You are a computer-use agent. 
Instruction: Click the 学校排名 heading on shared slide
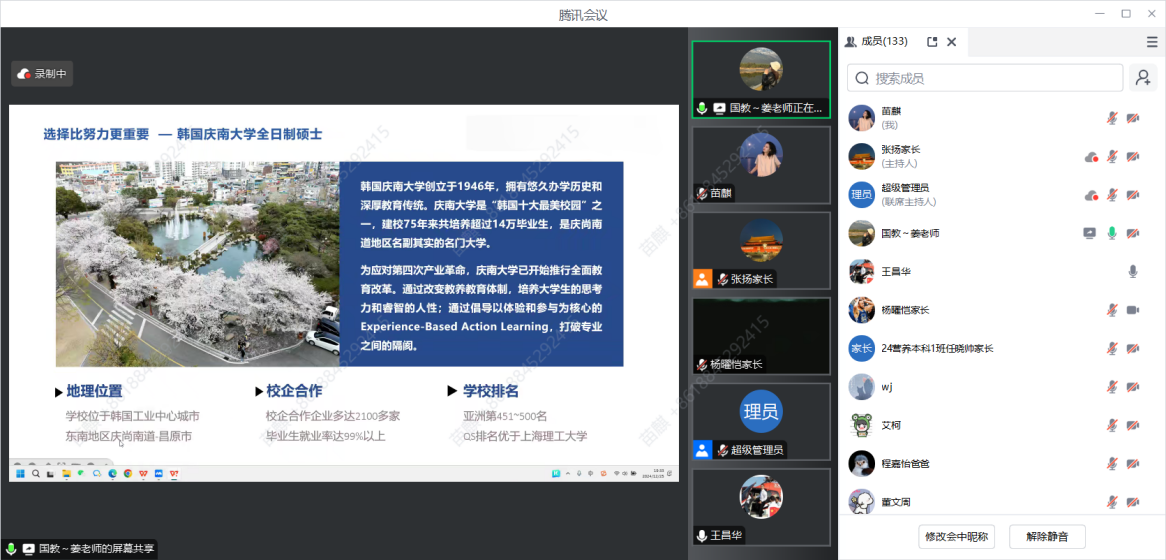pos(491,391)
